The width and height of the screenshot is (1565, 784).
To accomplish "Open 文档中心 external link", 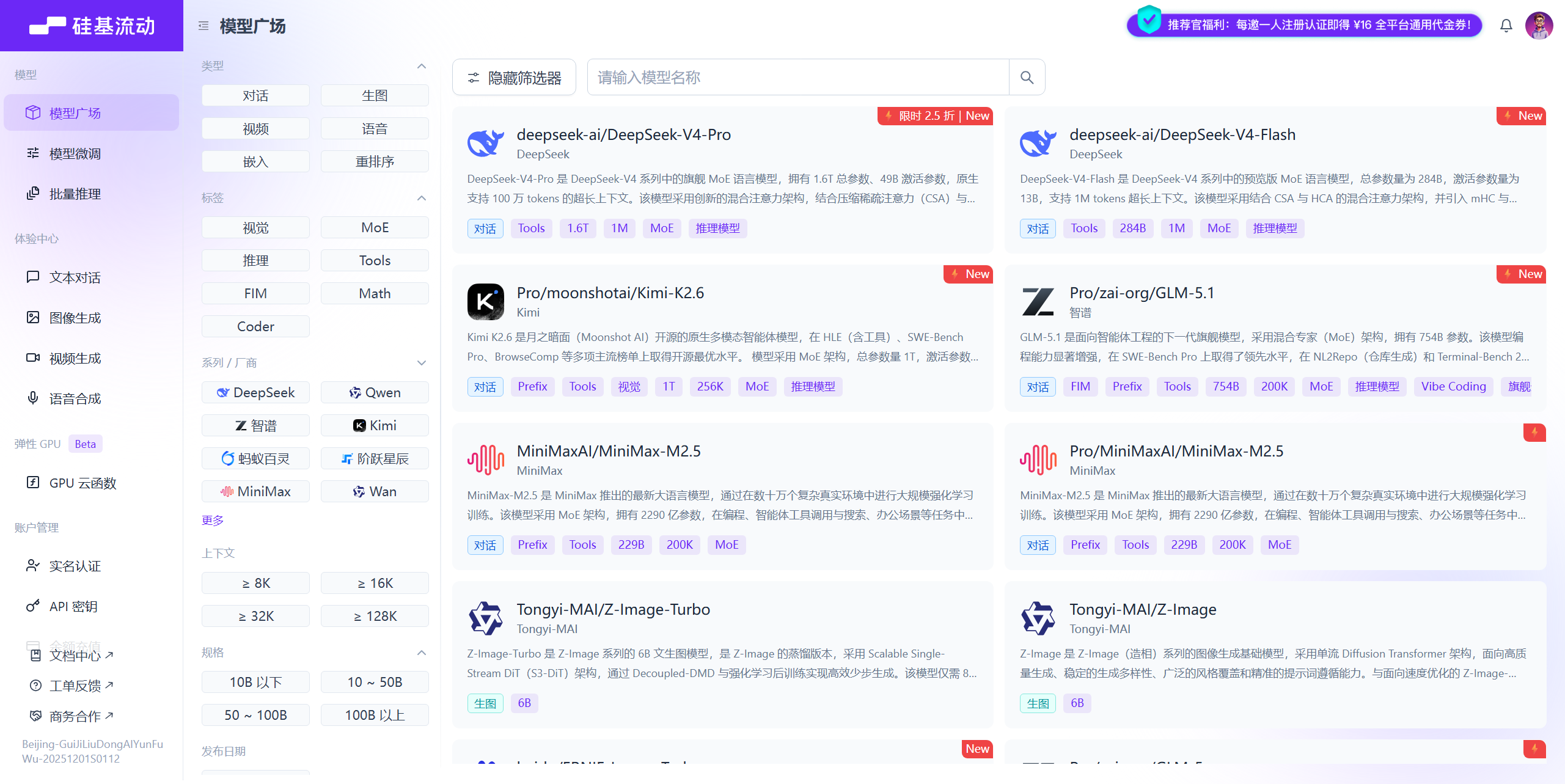I will (x=72, y=656).
